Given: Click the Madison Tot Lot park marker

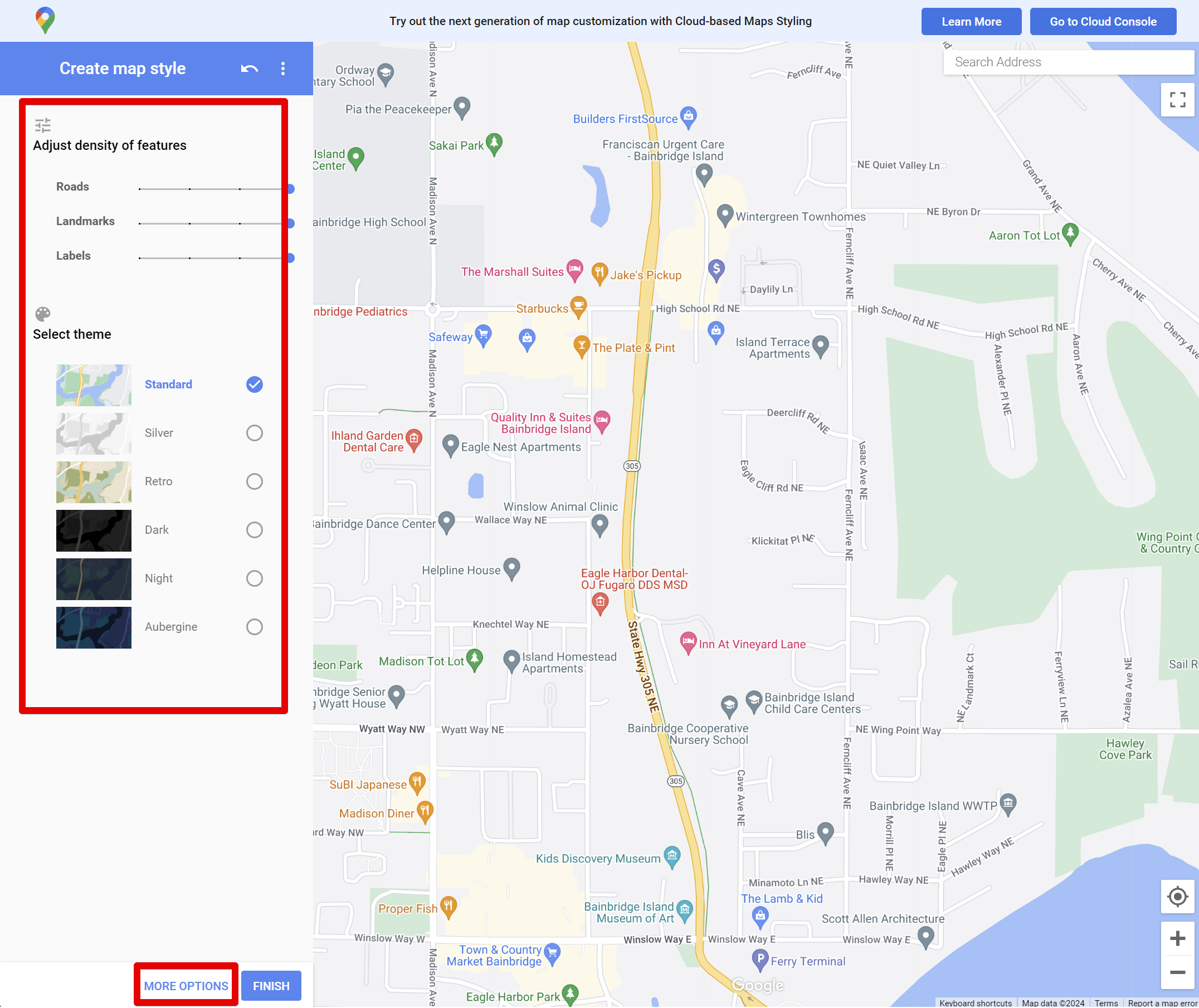Looking at the screenshot, I should pyautogui.click(x=475, y=660).
